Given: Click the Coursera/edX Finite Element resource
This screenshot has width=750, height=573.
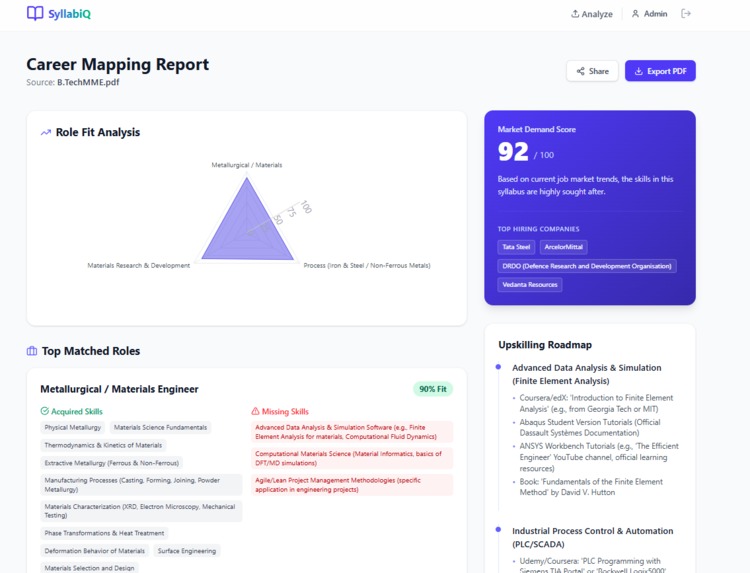Looking at the screenshot, I should [x=596, y=403].
